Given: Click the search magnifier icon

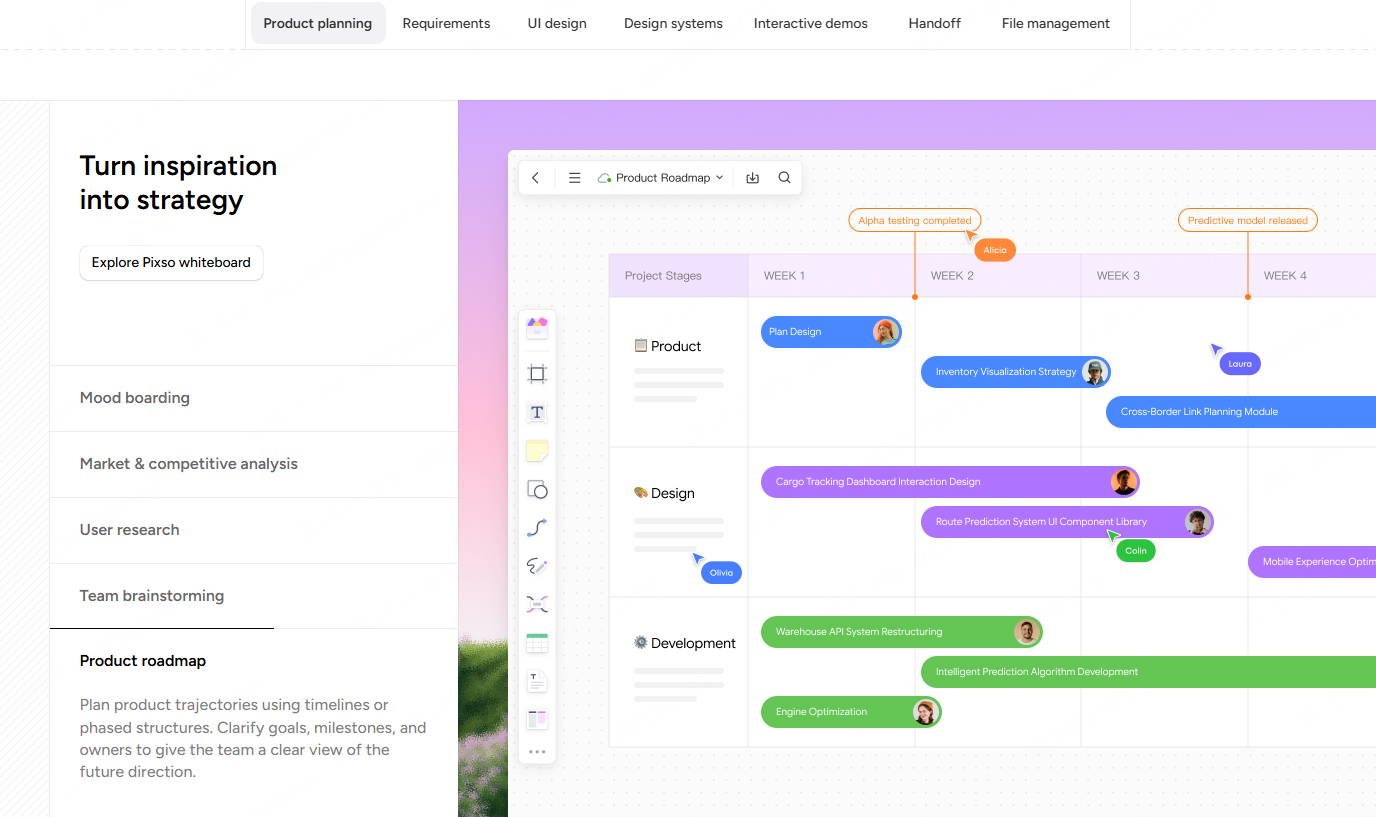Looking at the screenshot, I should 784,178.
